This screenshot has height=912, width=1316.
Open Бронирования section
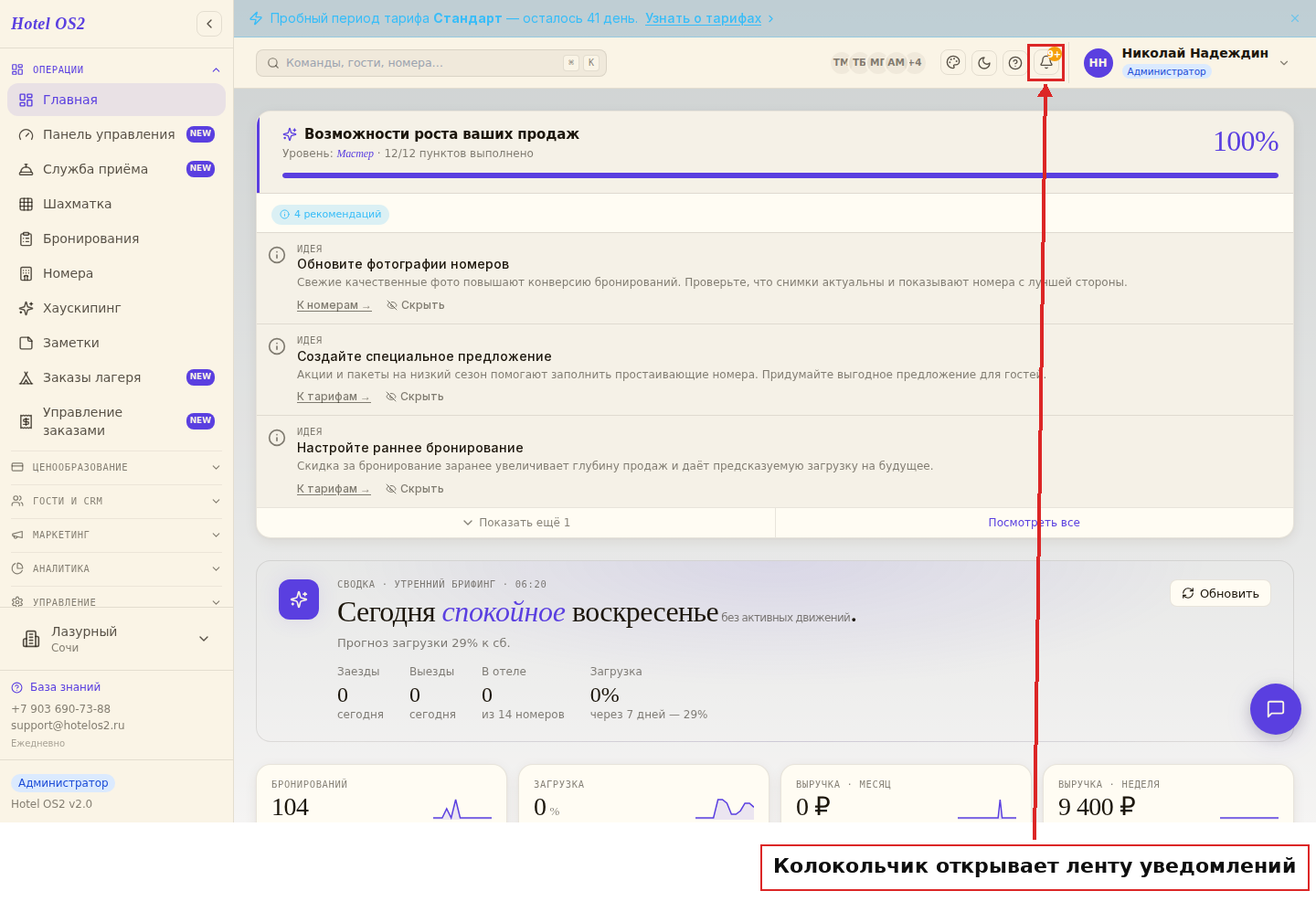click(x=116, y=239)
